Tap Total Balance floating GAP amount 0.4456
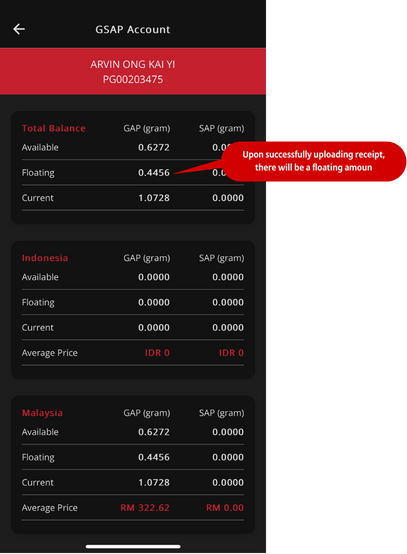 point(154,172)
